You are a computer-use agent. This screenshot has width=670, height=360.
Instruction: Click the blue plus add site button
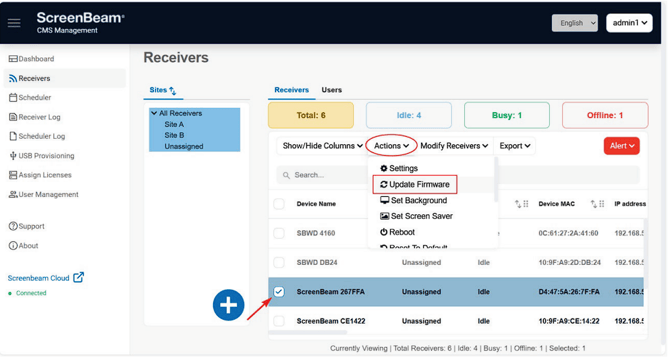pyautogui.click(x=228, y=305)
